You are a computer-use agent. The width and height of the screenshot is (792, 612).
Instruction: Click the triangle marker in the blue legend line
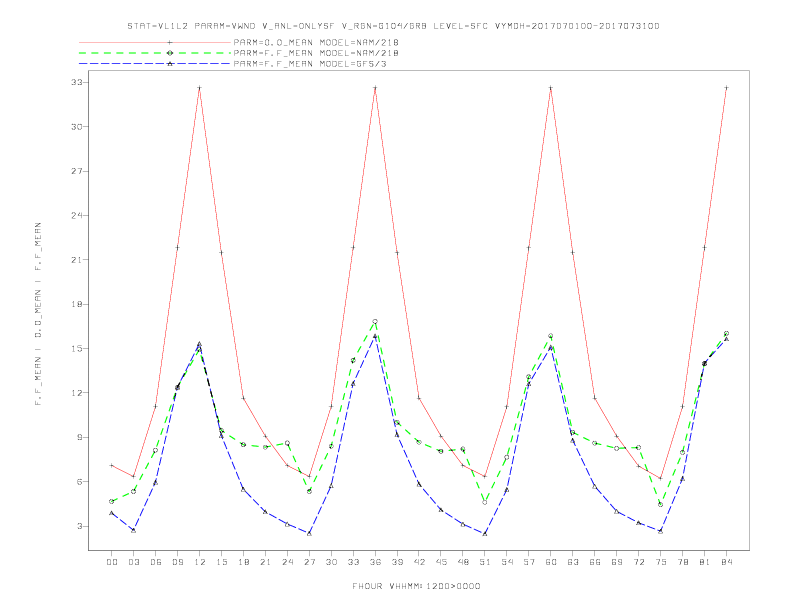170,64
